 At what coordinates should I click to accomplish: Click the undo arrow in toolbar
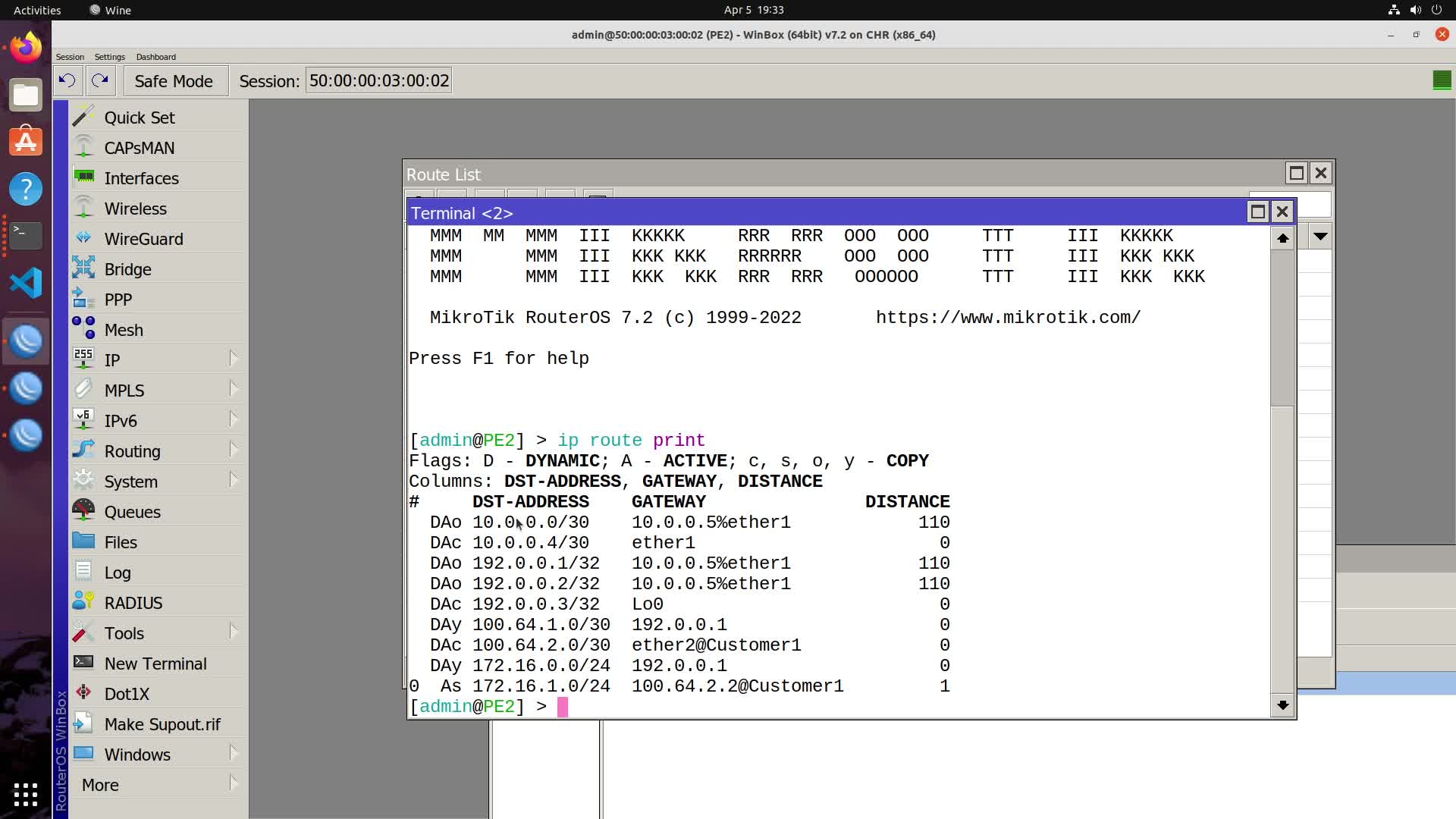(67, 80)
